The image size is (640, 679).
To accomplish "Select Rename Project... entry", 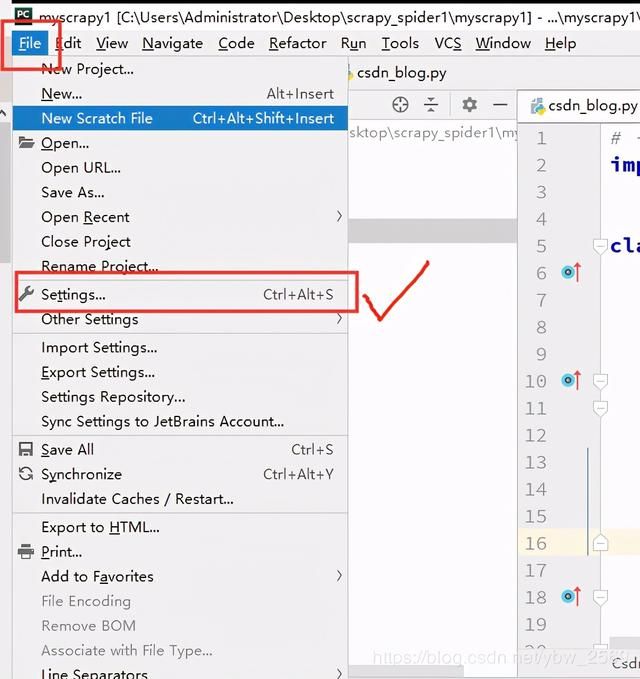I will click(180, 266).
